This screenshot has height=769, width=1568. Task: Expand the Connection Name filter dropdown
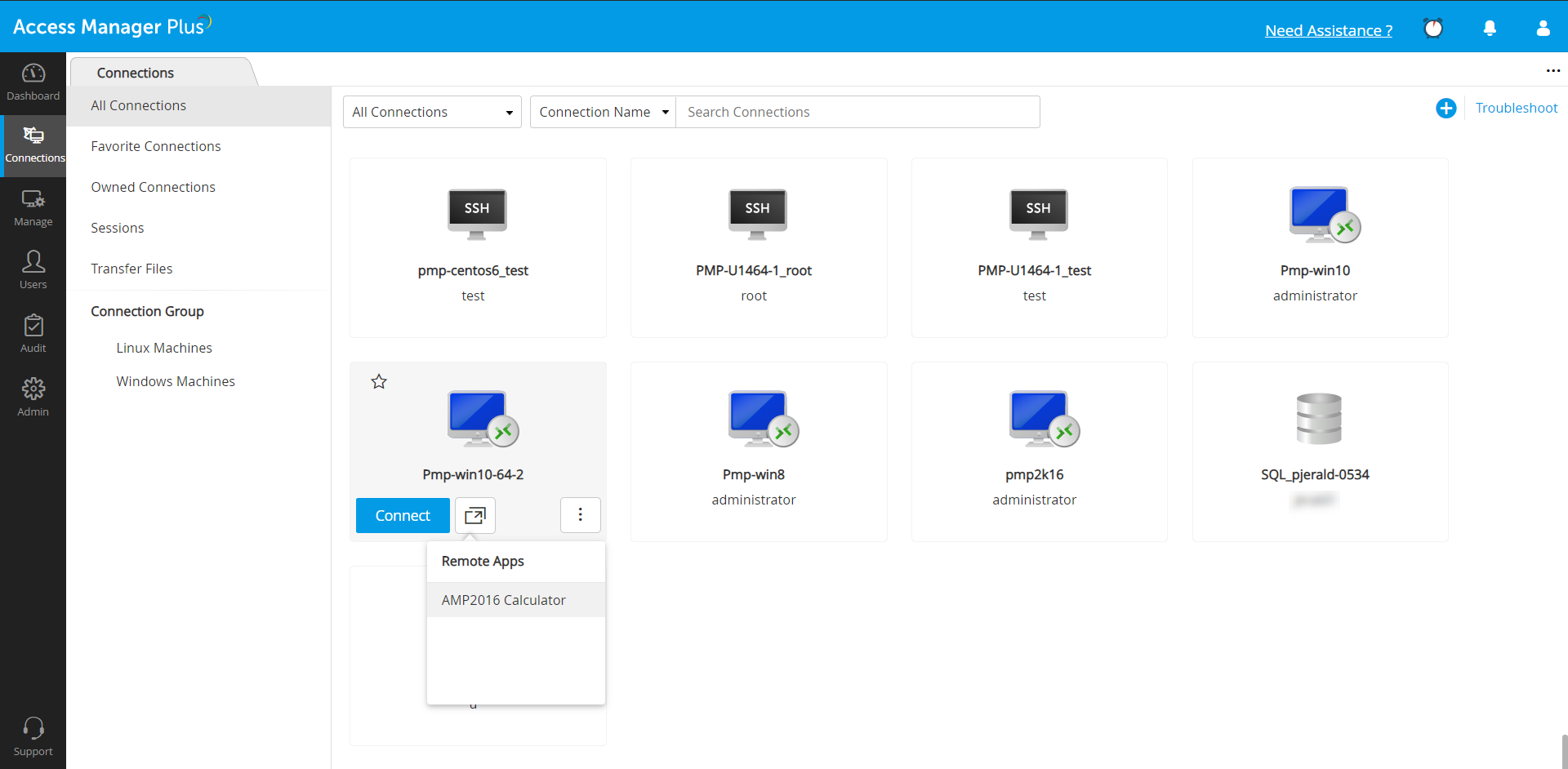point(602,112)
